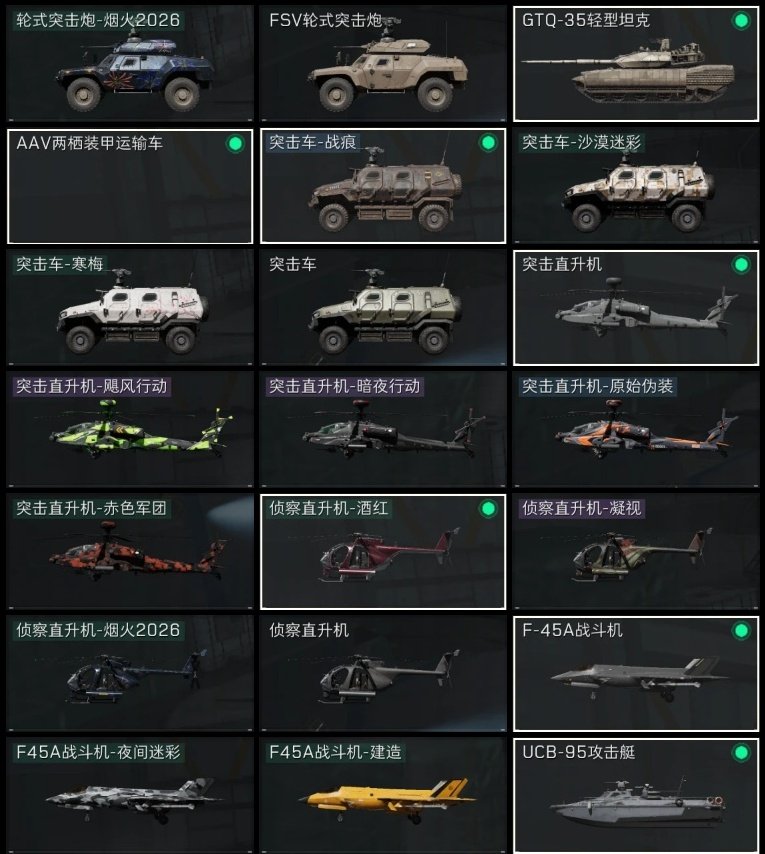Image resolution: width=765 pixels, height=854 pixels.
Task: Choose the green 突击直升机-飓风行动 helicopter skin
Action: [x=130, y=430]
